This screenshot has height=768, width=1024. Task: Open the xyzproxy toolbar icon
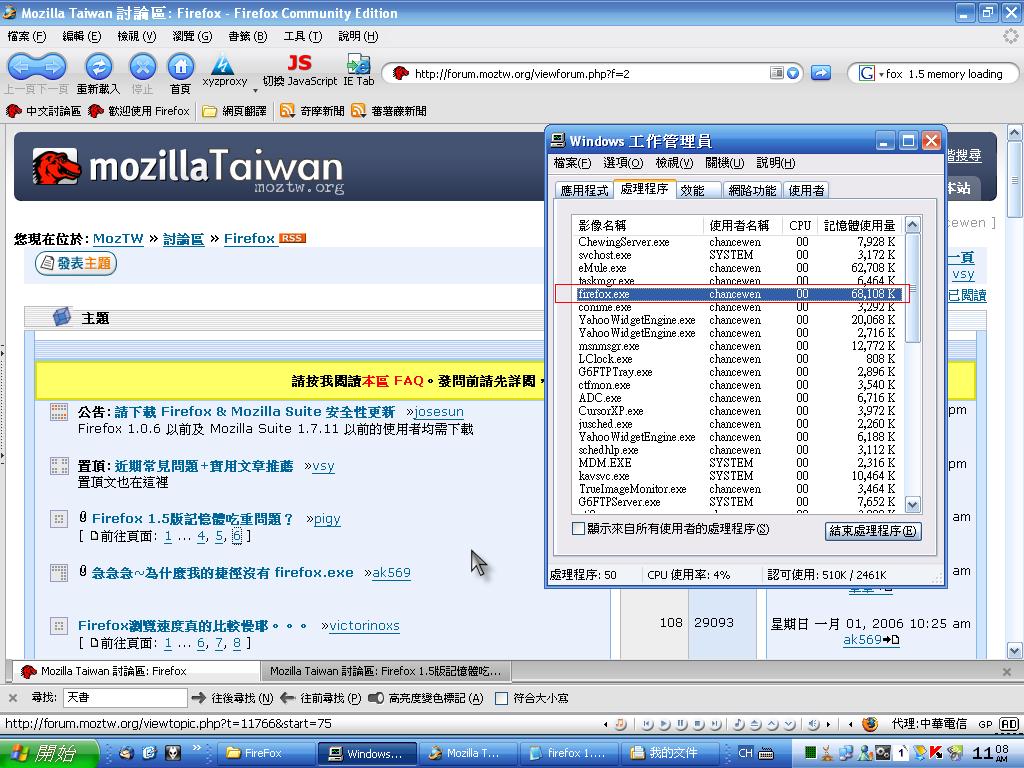click(x=223, y=66)
